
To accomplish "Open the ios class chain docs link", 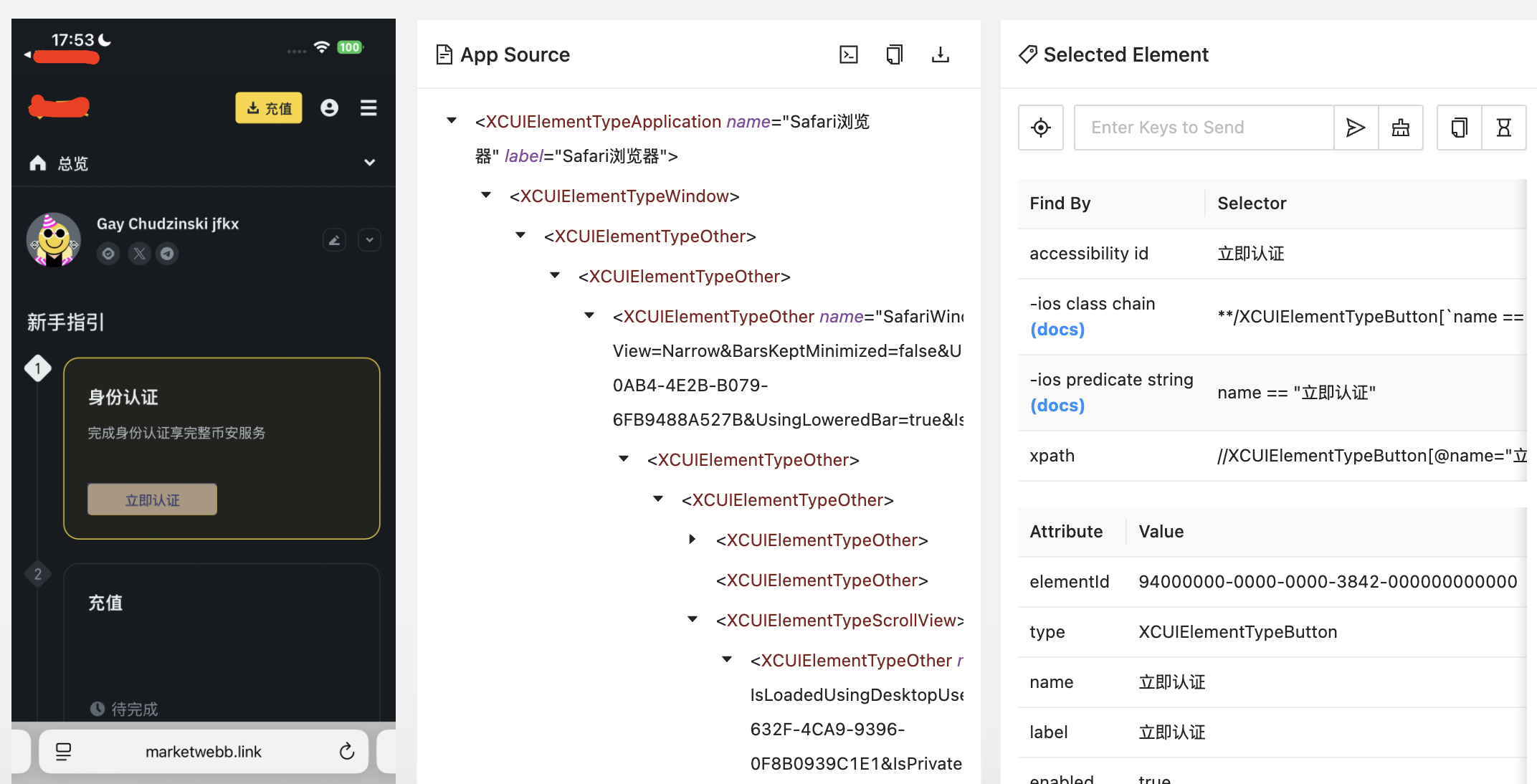I will point(1057,330).
